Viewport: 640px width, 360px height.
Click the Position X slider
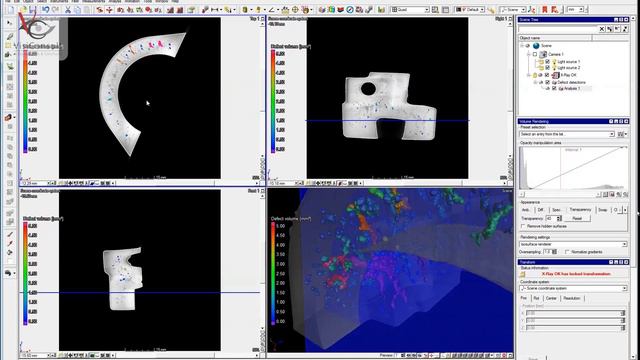click(576, 313)
